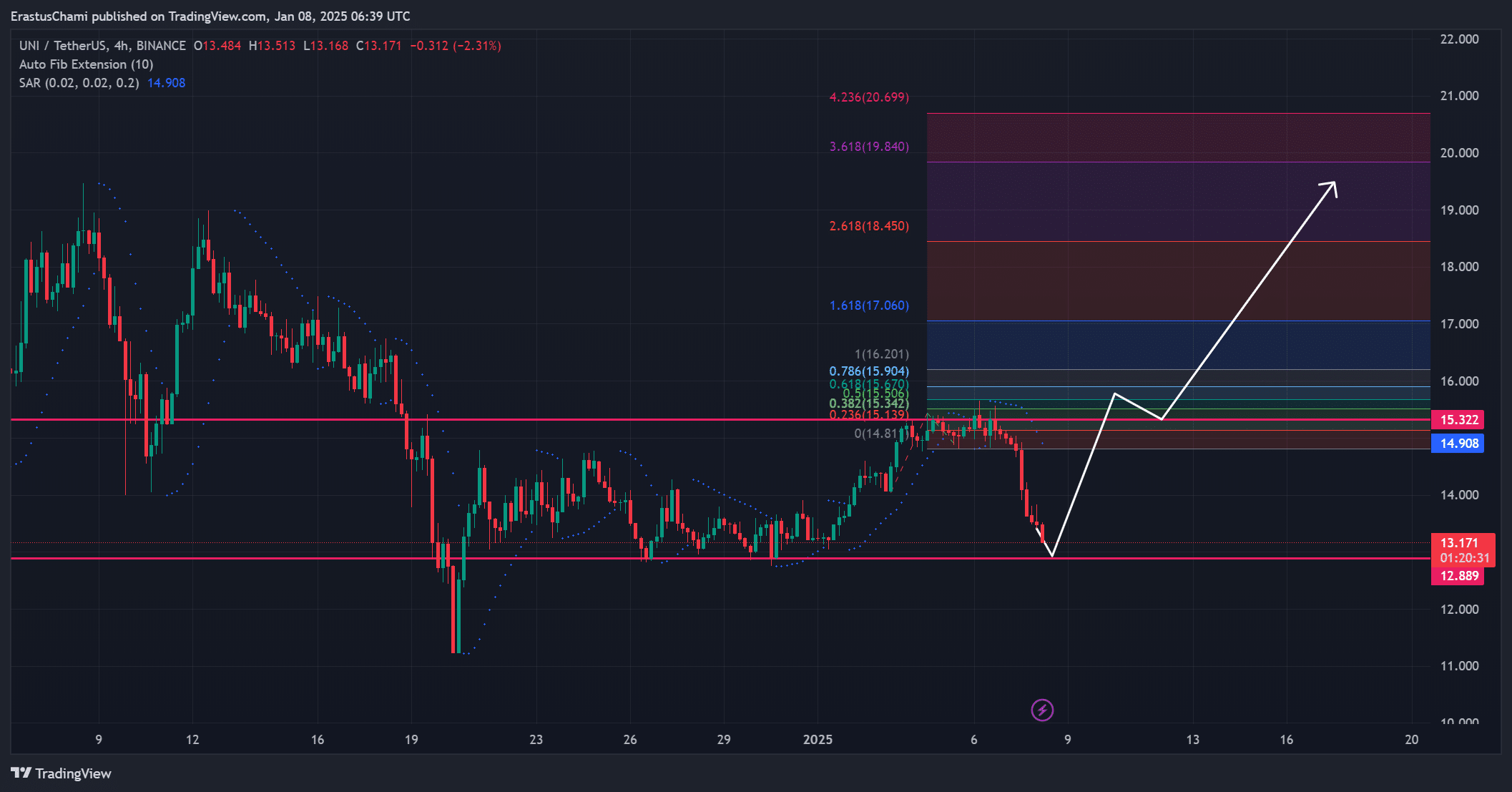This screenshot has width=1512, height=792.
Task: Click the TradingView logo at bottom left
Action: tap(62, 773)
